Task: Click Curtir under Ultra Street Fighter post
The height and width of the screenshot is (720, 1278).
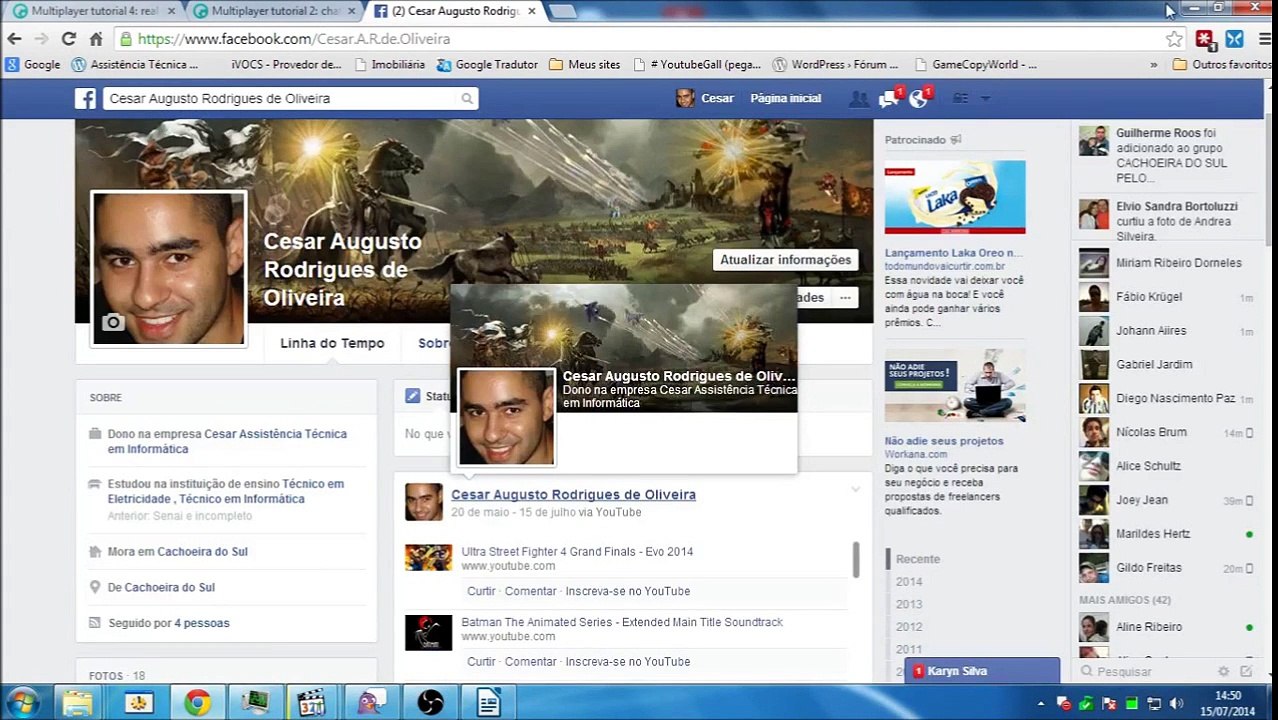Action: [481, 591]
